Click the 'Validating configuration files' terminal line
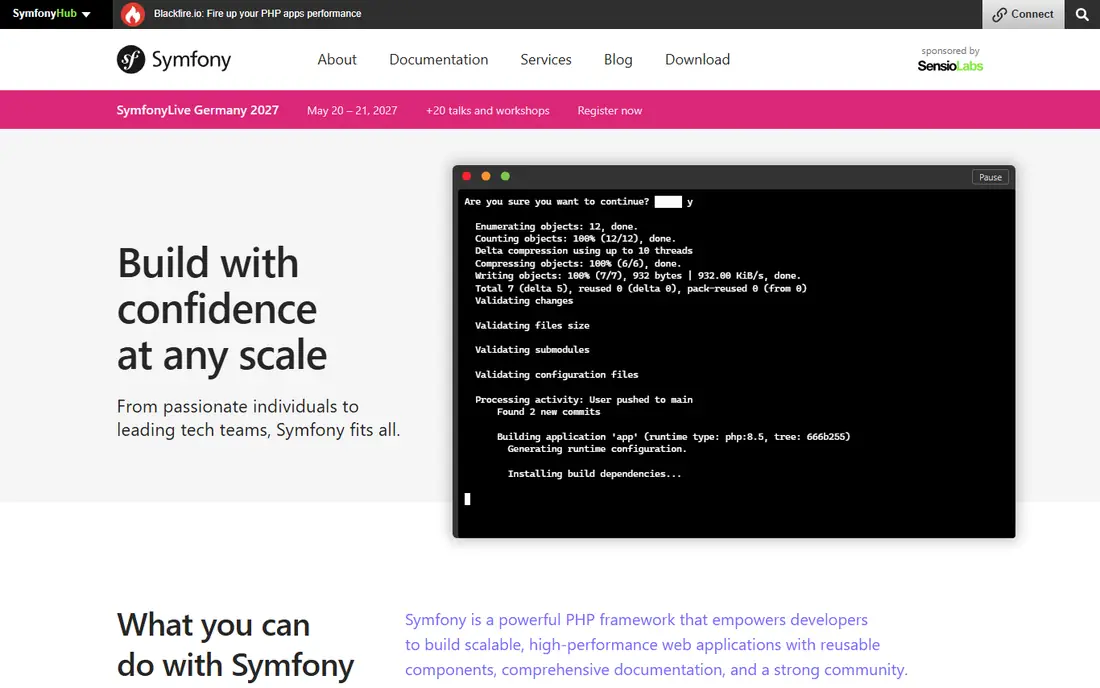The width and height of the screenshot is (1100, 688). (556, 375)
